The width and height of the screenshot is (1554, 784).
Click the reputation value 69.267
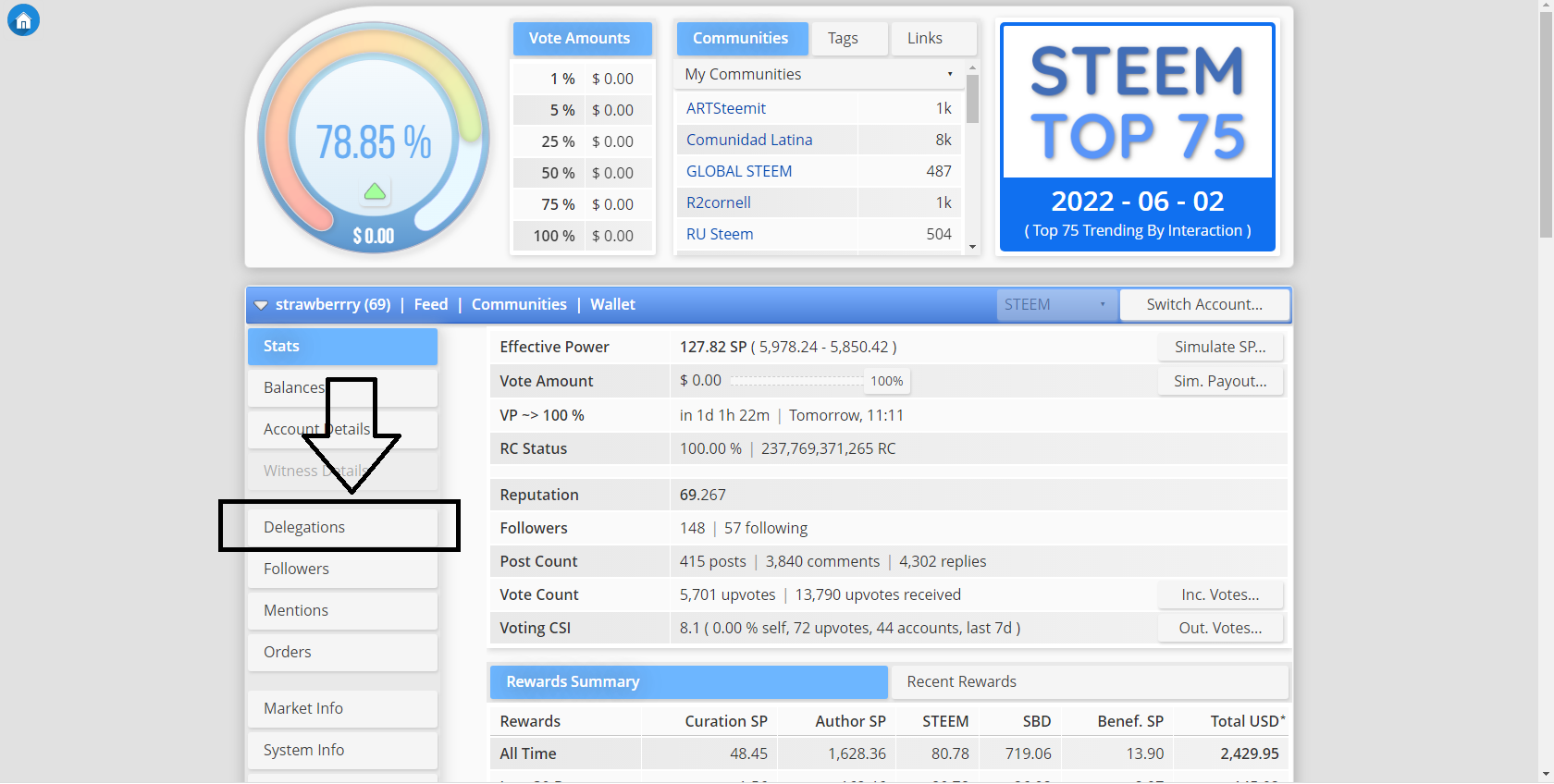[x=703, y=495]
